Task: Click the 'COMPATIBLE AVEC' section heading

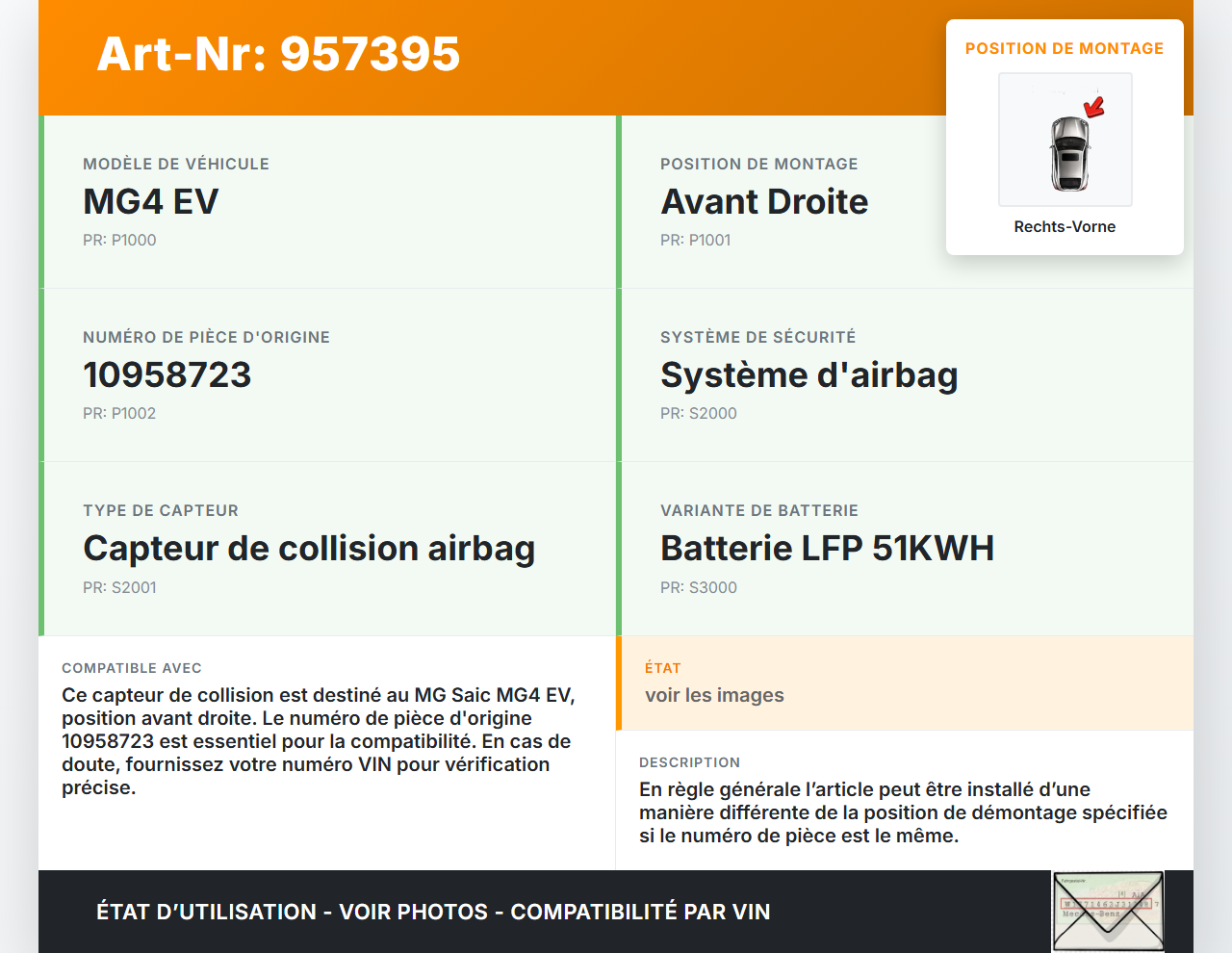Action: point(132,668)
